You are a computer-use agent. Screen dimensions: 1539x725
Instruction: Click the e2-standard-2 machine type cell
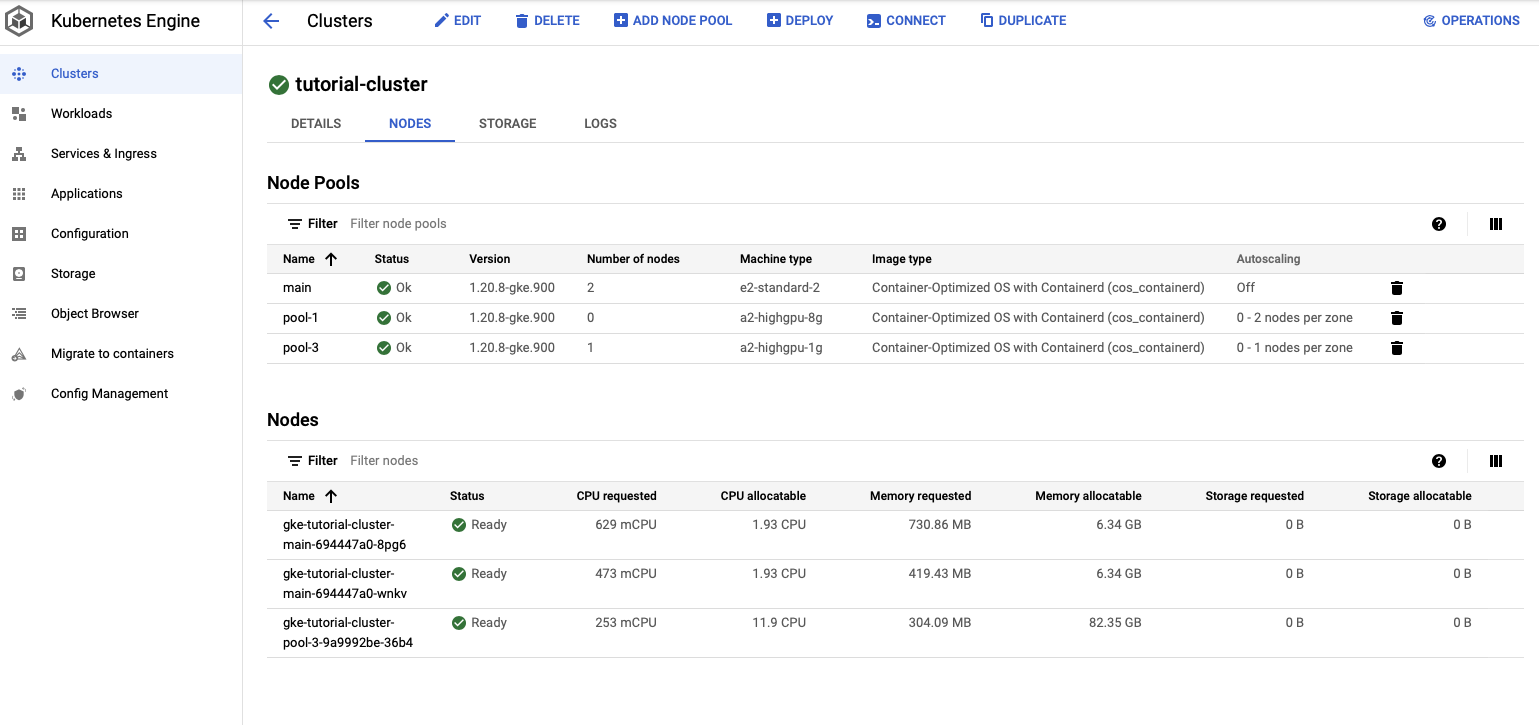(780, 288)
